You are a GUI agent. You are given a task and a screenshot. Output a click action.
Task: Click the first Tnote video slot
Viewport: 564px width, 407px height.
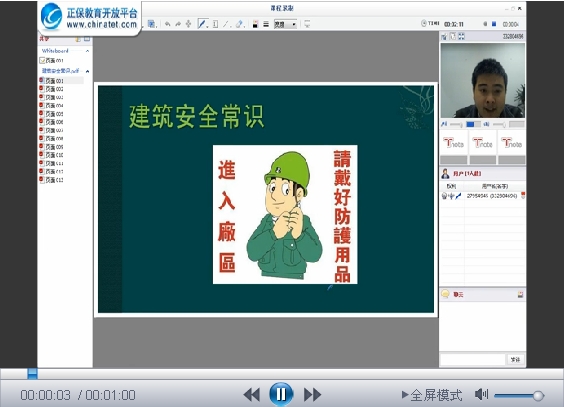454,143
